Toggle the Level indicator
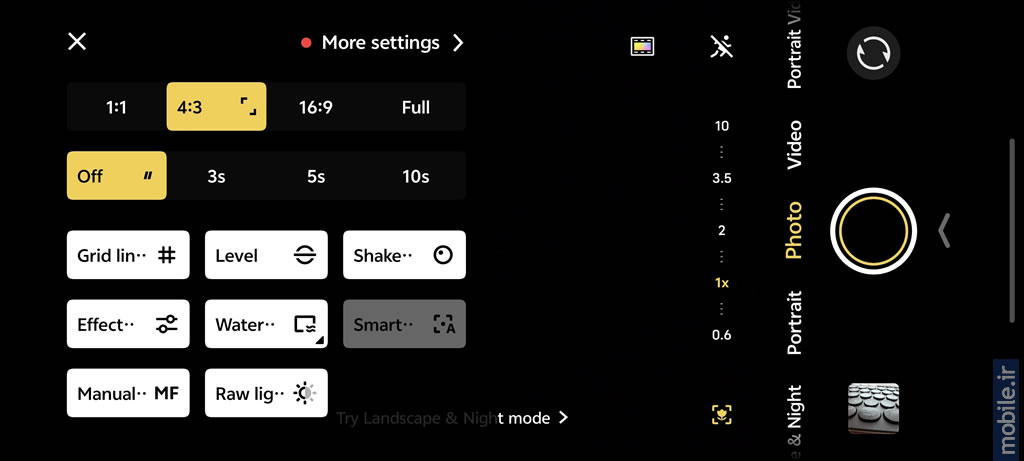The image size is (1024, 461). point(266,255)
